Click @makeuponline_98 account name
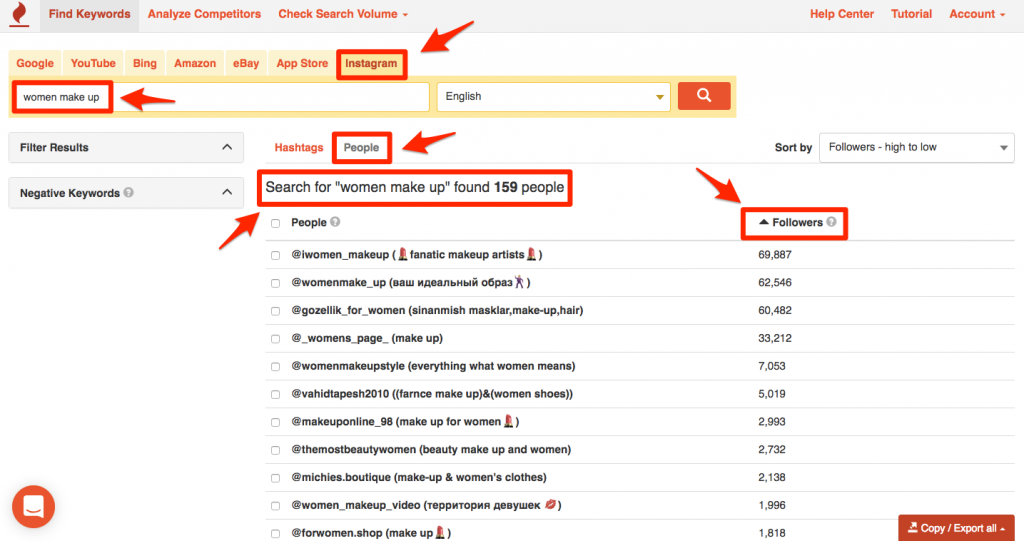This screenshot has width=1024, height=541. [342, 422]
